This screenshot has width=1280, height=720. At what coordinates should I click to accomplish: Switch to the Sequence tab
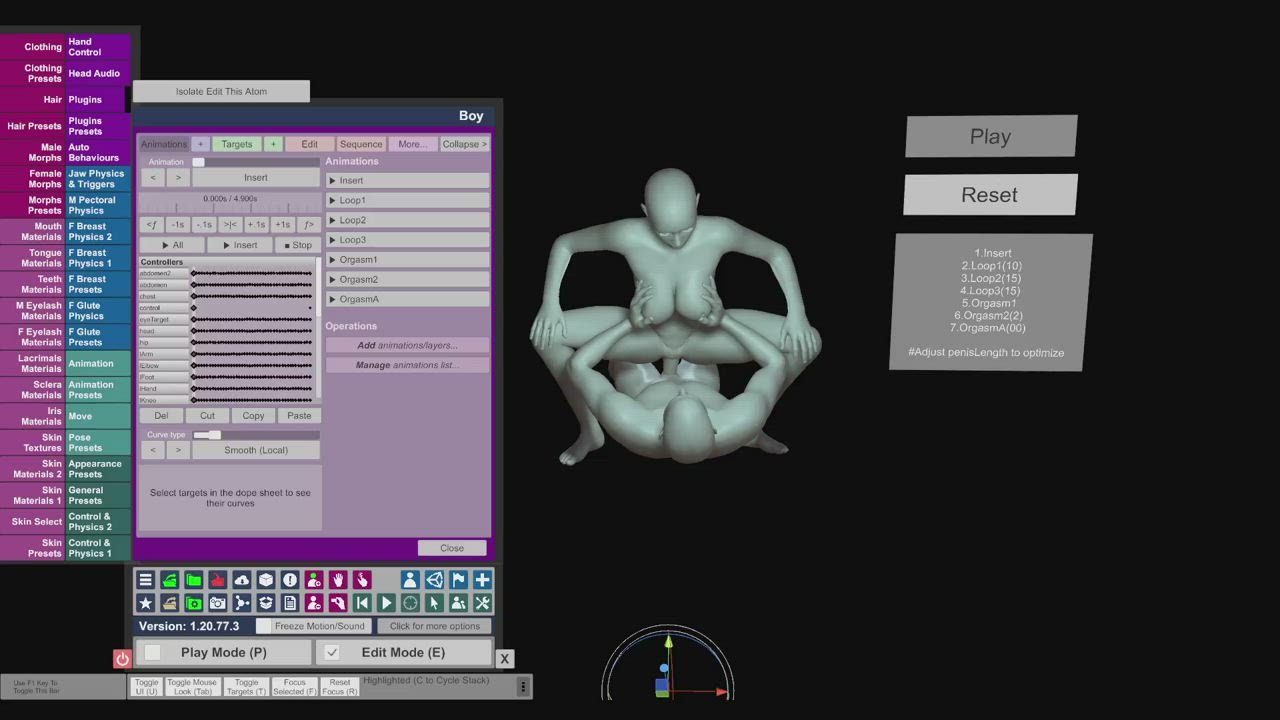click(x=361, y=144)
